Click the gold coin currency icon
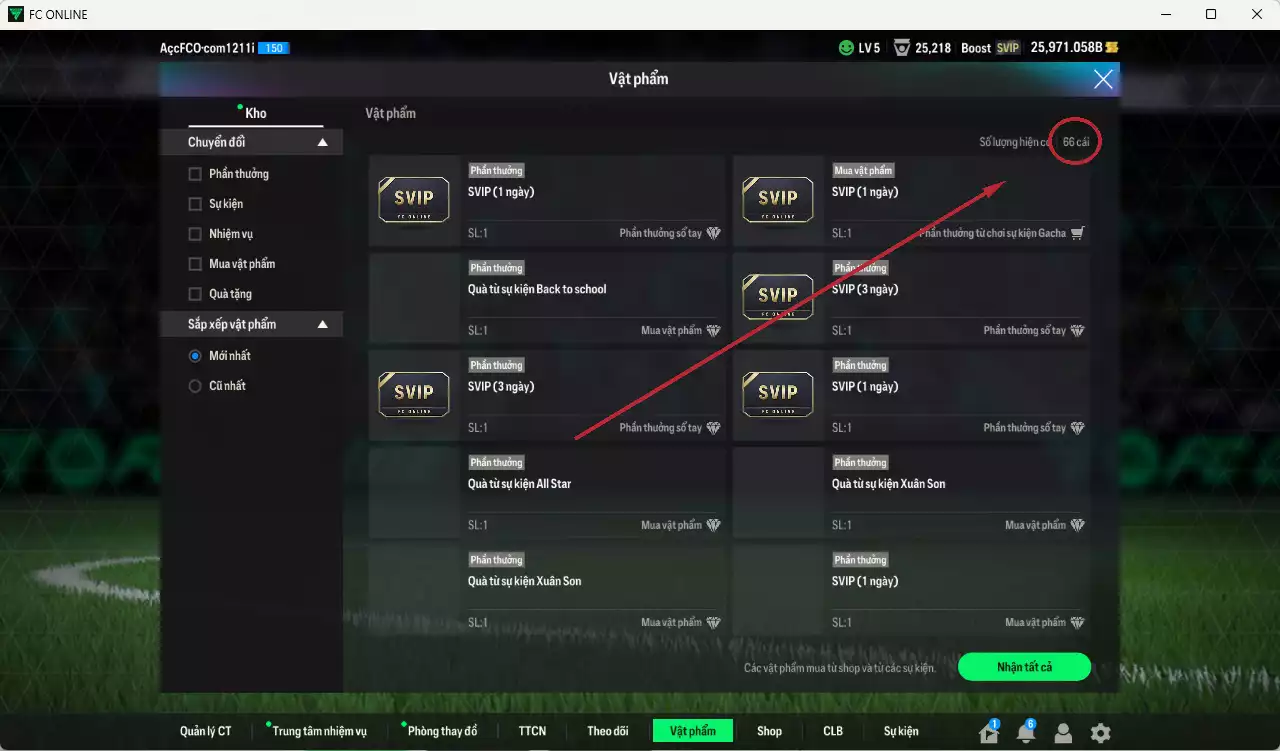Viewport: 1280px width, 751px height. 1111,48
